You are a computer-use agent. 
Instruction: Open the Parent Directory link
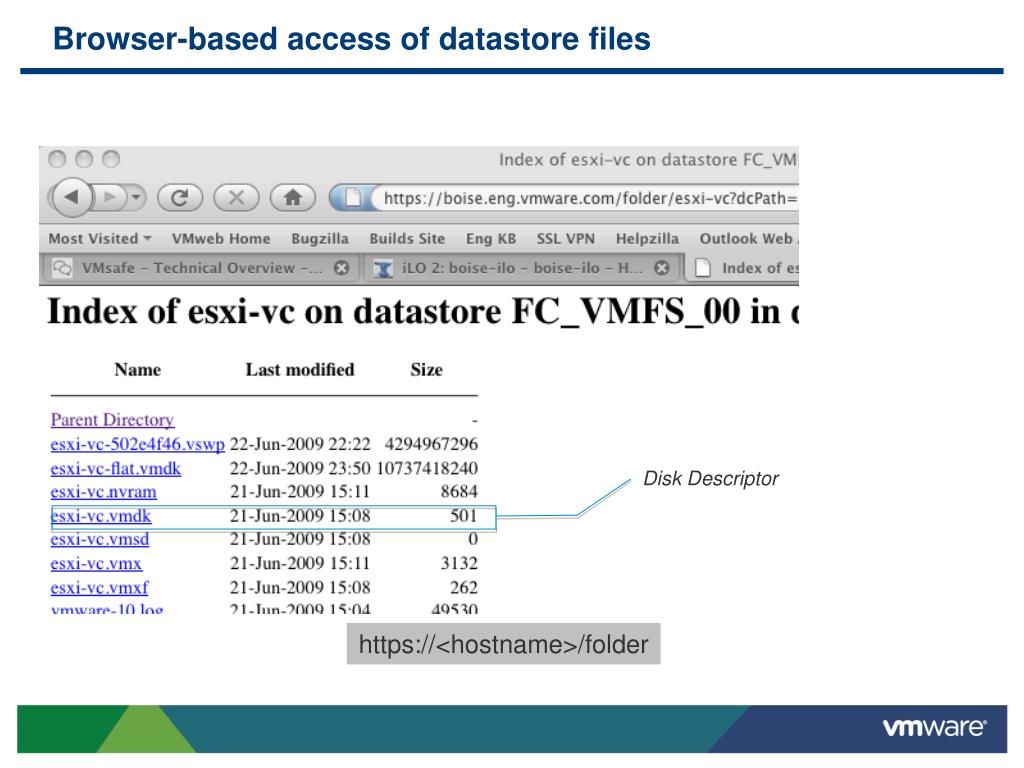[112, 419]
